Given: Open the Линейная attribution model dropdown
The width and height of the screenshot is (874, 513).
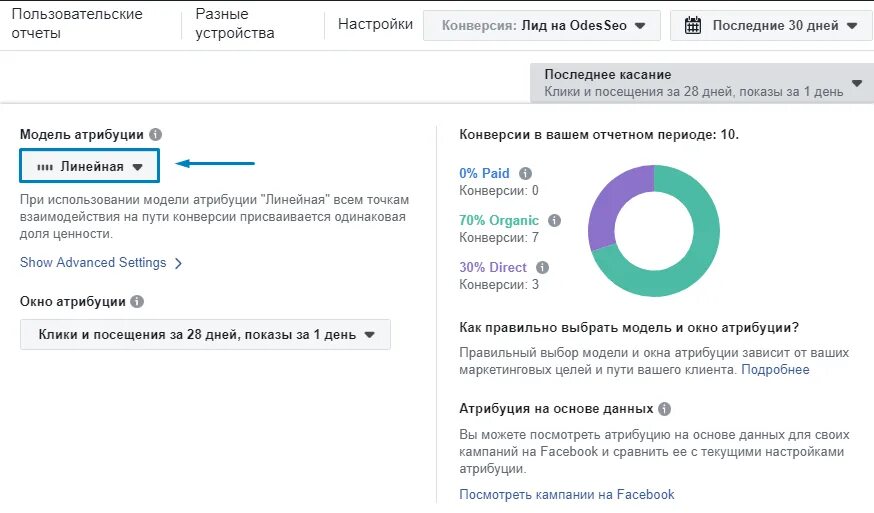Looking at the screenshot, I should [x=90, y=166].
